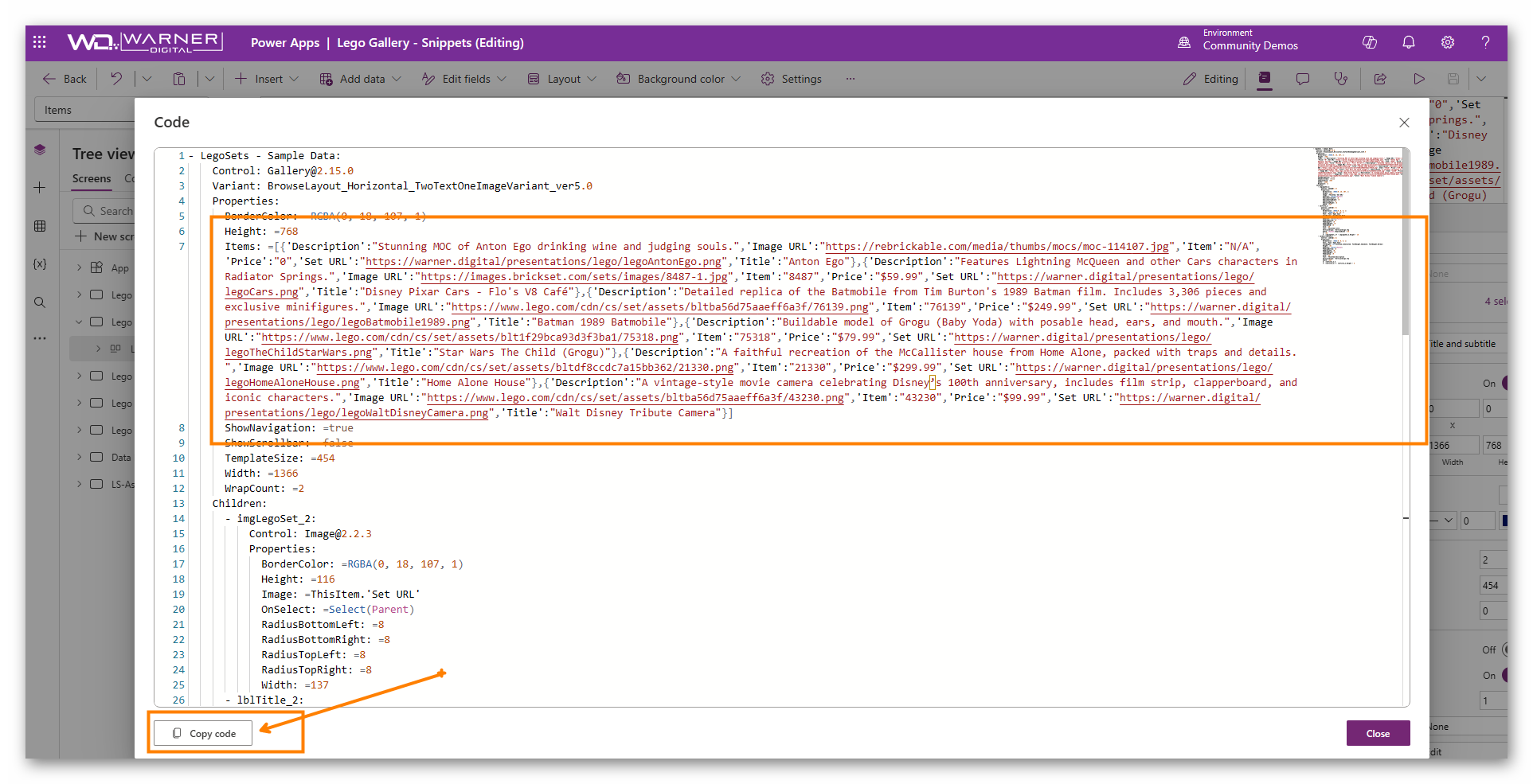Expand the undo history dropdown arrow

[x=147, y=79]
